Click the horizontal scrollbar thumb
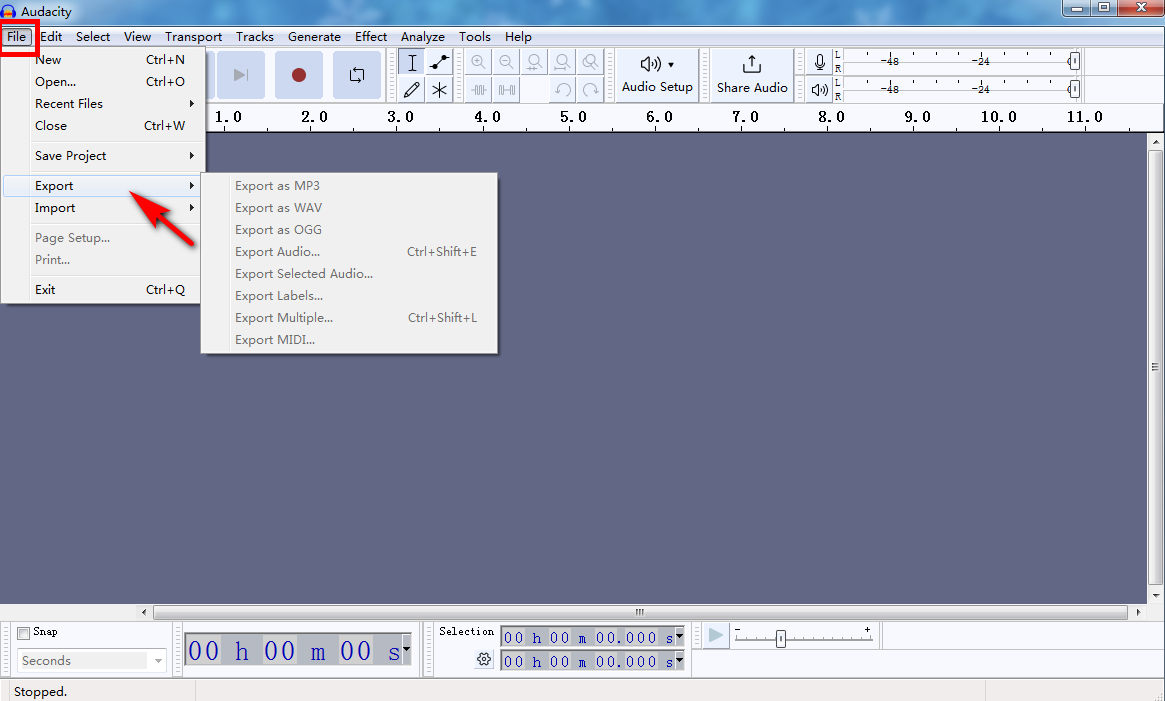The width and height of the screenshot is (1165, 701). pyautogui.click(x=640, y=613)
